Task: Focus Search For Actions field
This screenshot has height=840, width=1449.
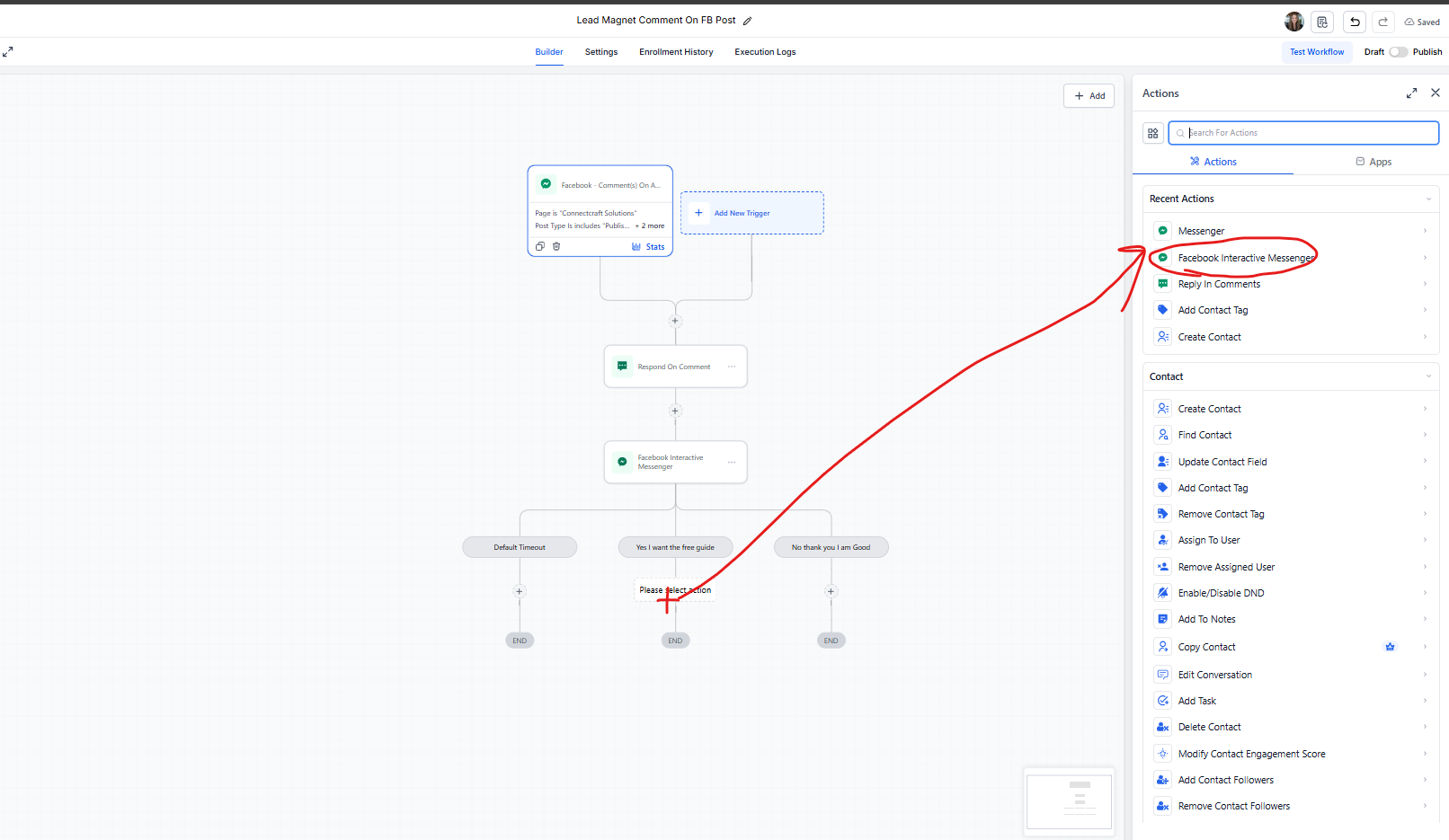Action: [1303, 133]
